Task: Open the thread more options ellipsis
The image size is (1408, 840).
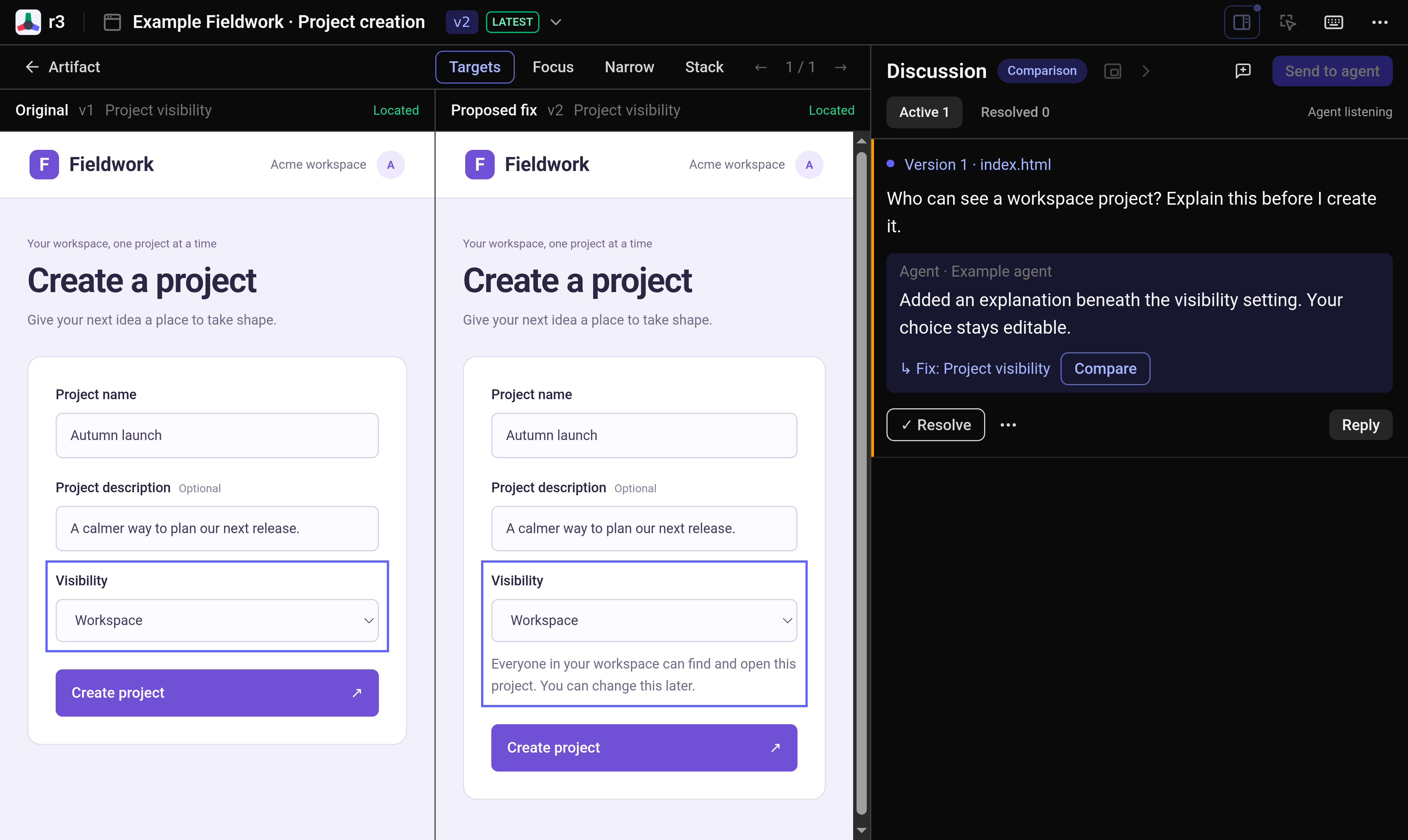Action: point(1008,425)
